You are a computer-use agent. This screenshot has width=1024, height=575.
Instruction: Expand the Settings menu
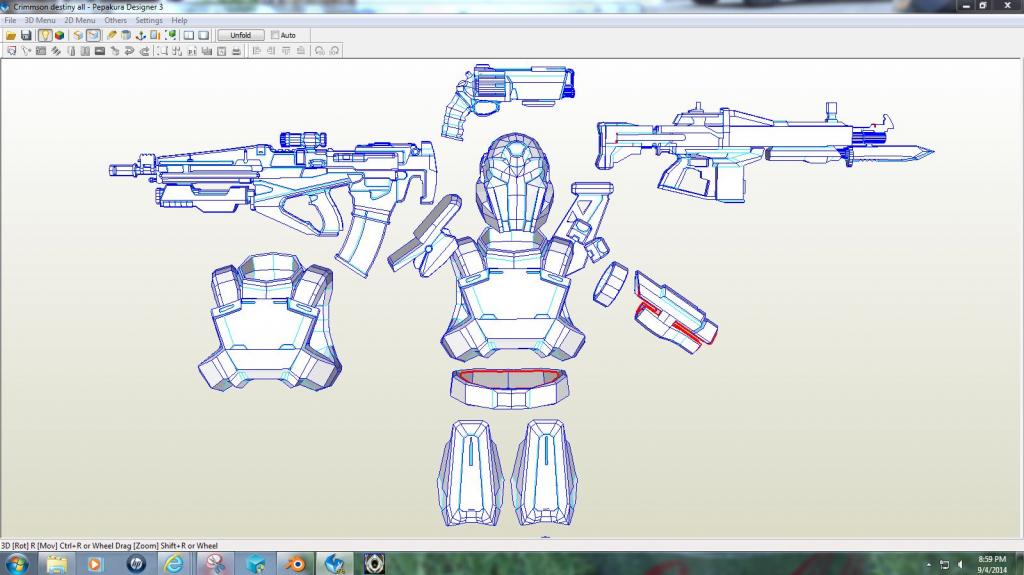tap(149, 20)
